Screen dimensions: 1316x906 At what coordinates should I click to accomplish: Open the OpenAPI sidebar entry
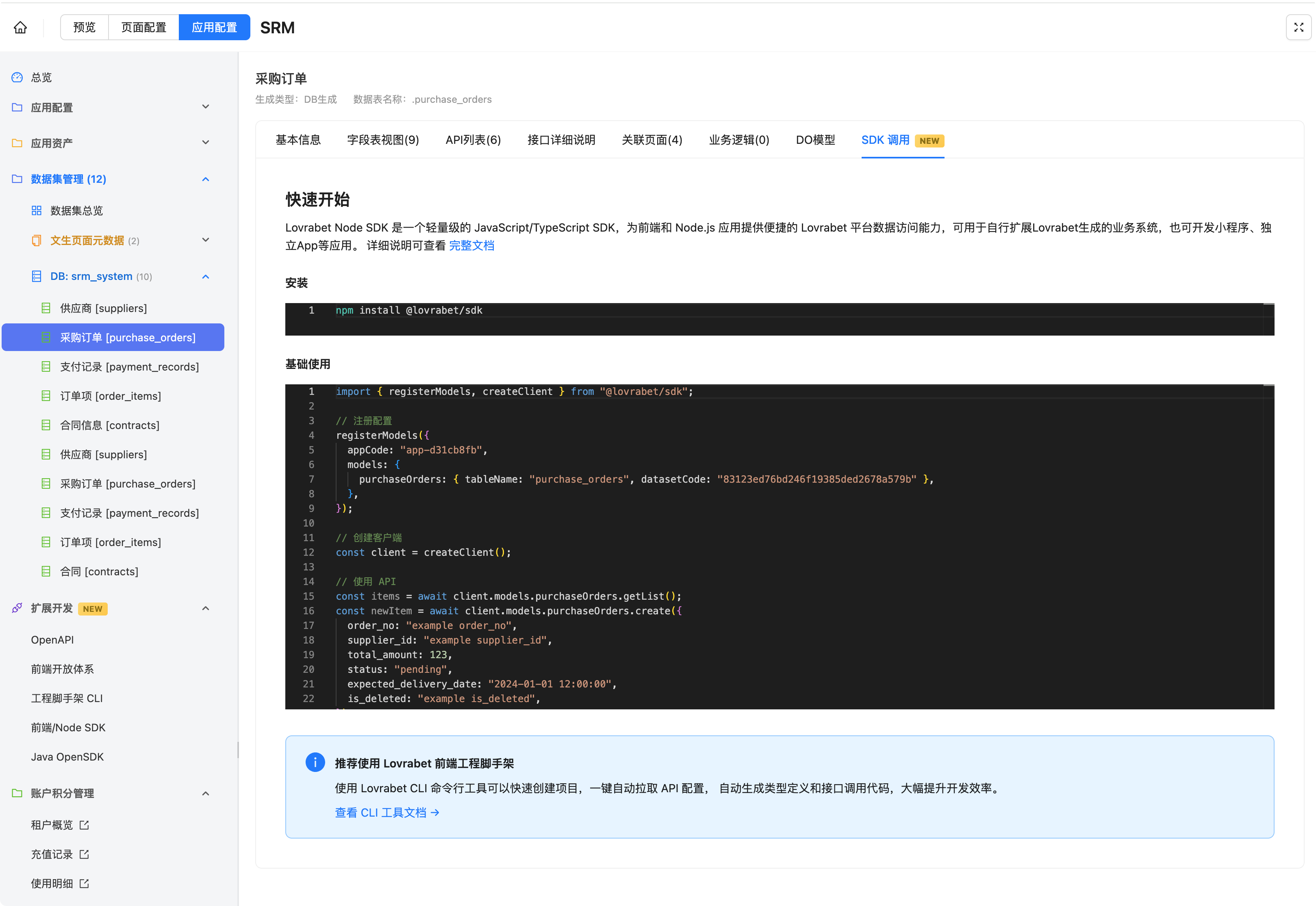click(52, 640)
